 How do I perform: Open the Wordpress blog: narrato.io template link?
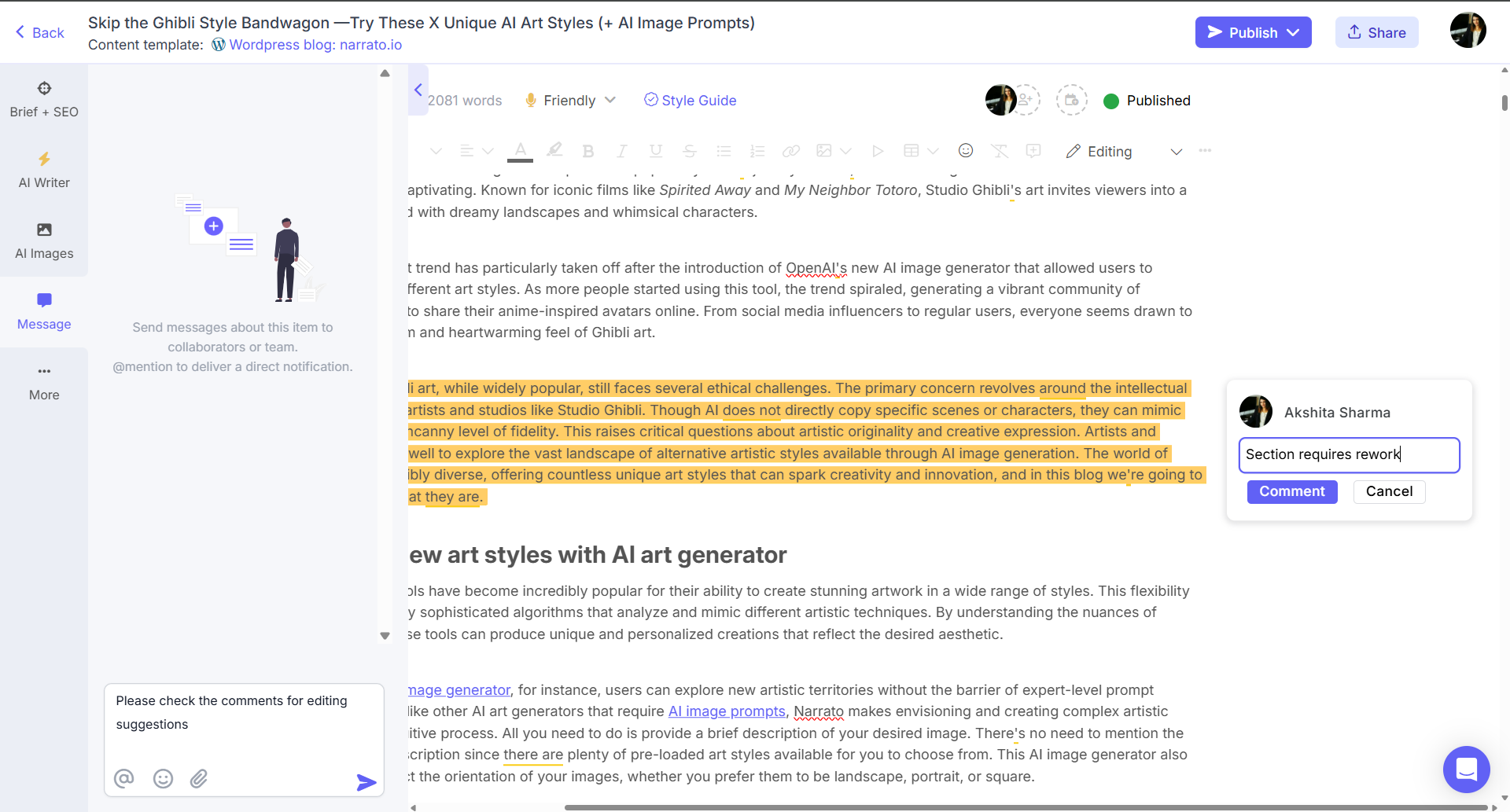(x=315, y=45)
